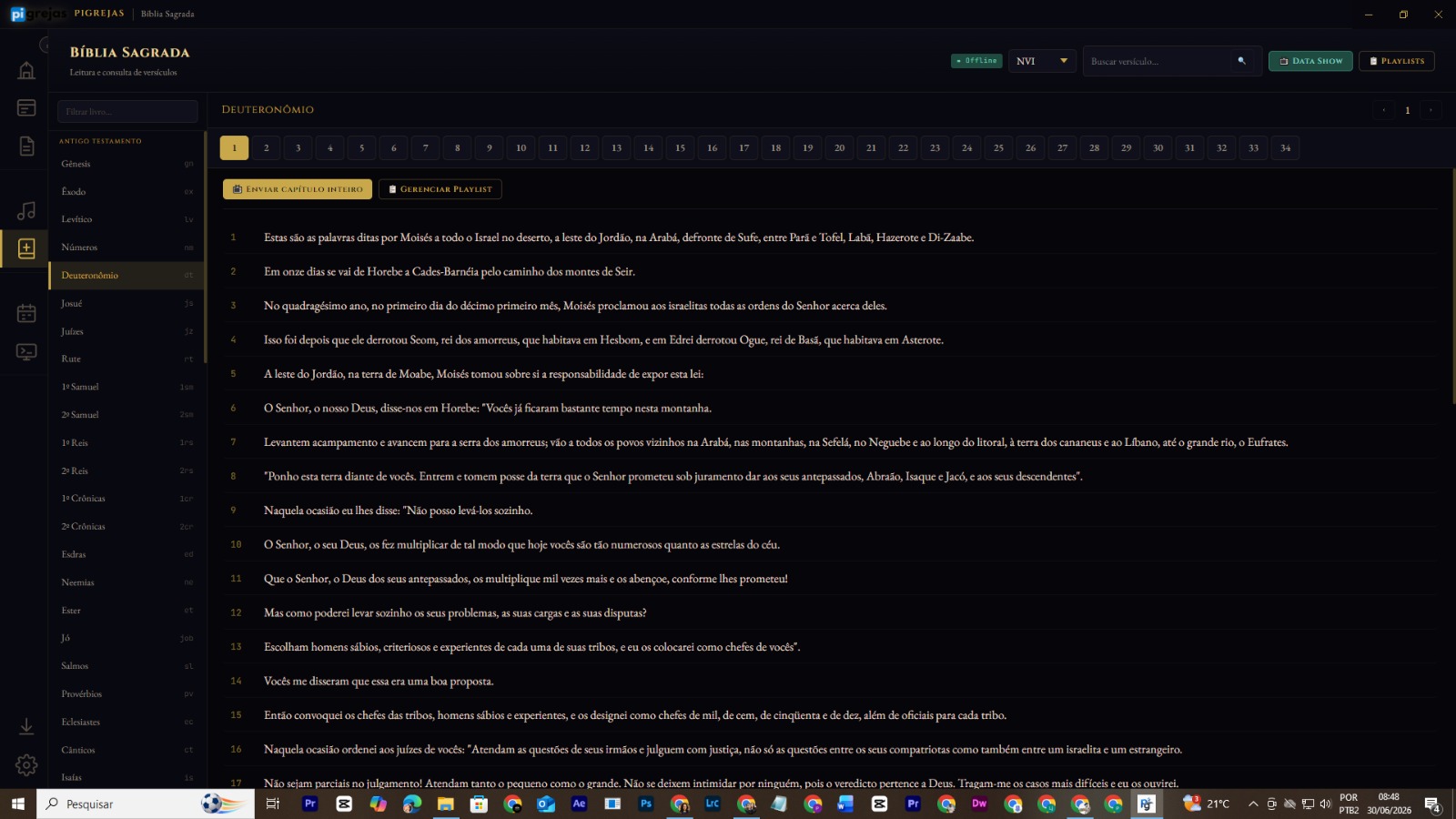
Task: Go to the next page arrow
Action: [x=1431, y=110]
